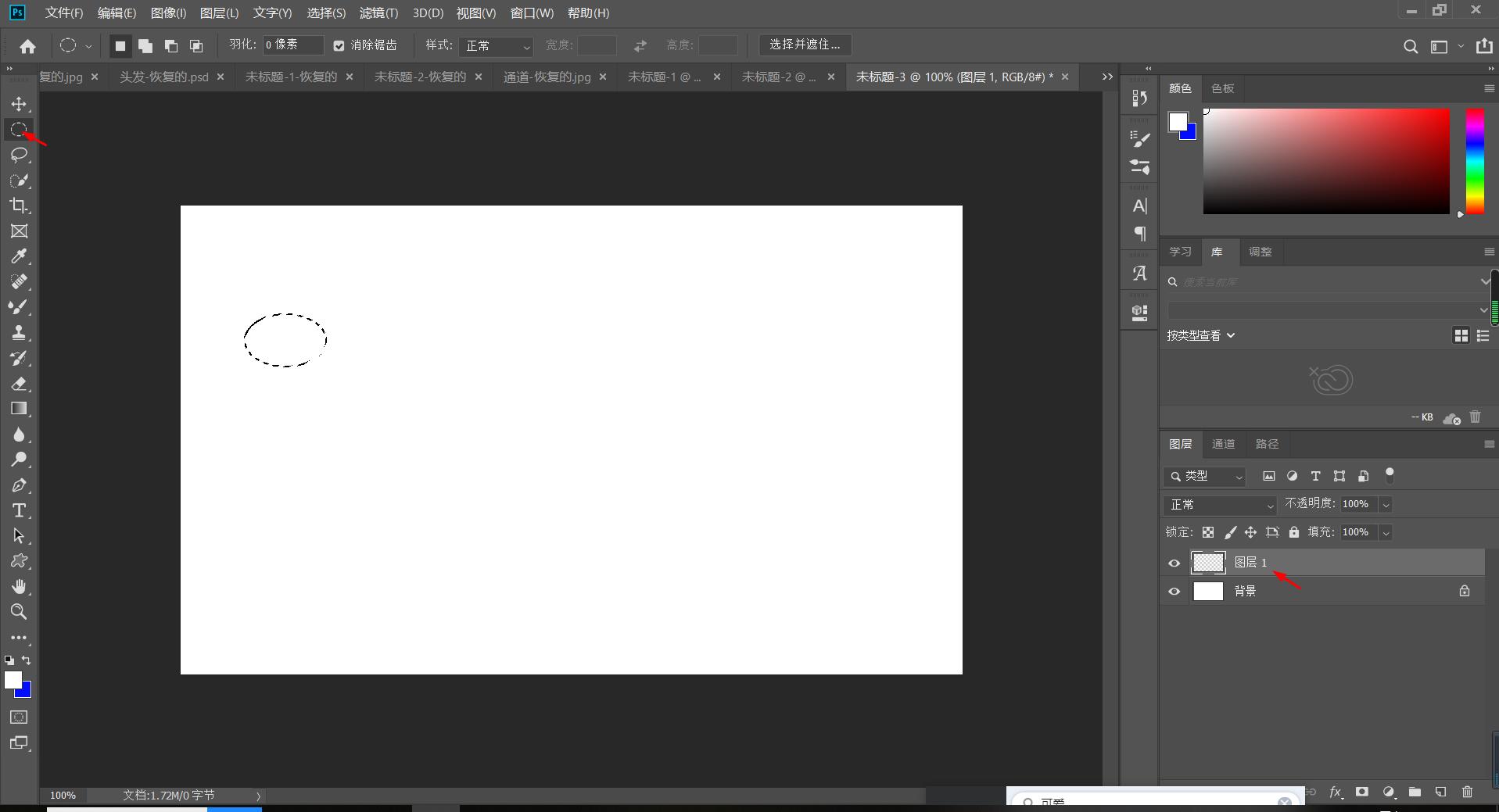The image size is (1499, 812).
Task: Toggle the anti-alias (消除锯齿) checkbox
Action: coord(339,45)
